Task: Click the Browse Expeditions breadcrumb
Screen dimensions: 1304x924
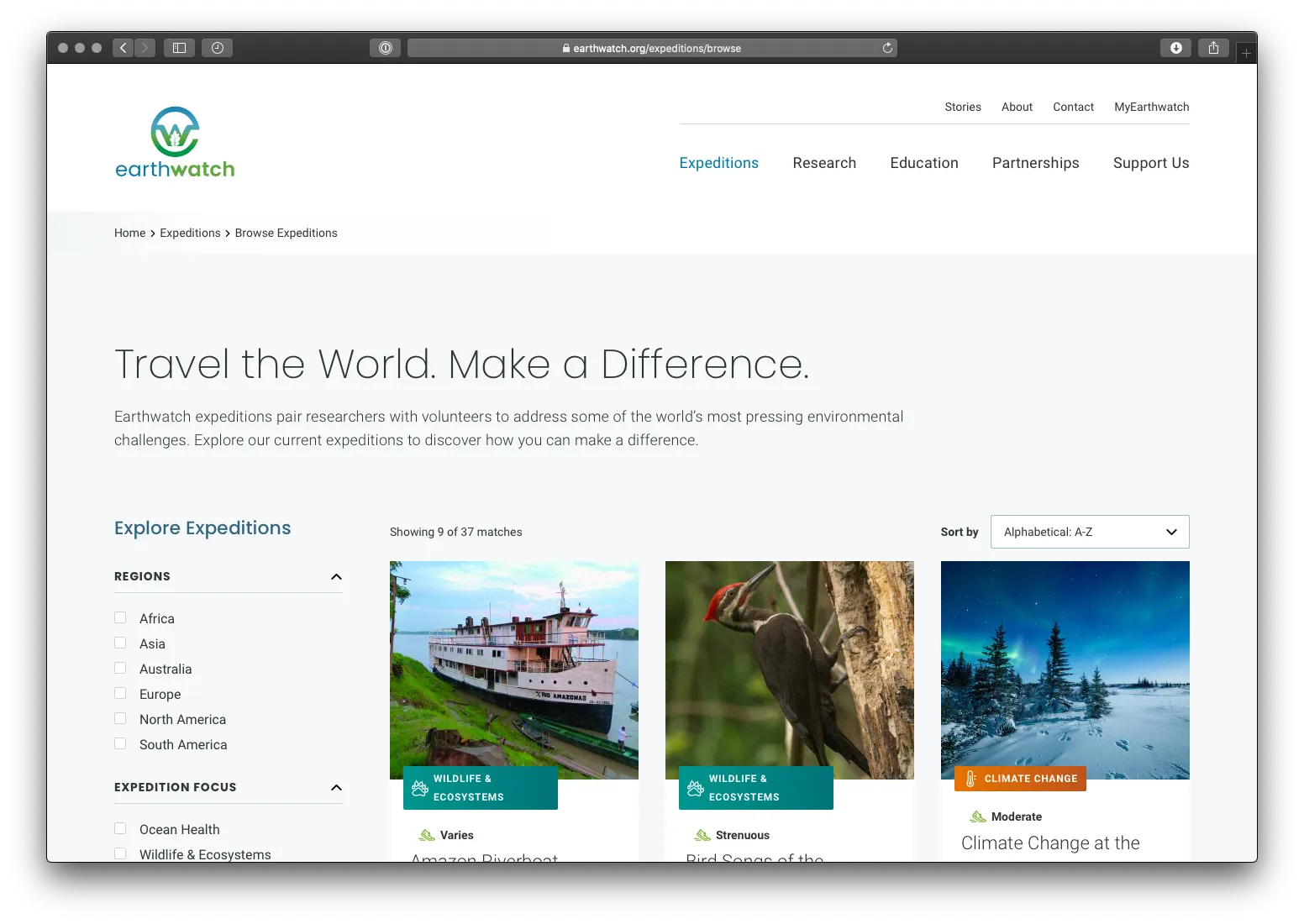Action: (x=286, y=233)
